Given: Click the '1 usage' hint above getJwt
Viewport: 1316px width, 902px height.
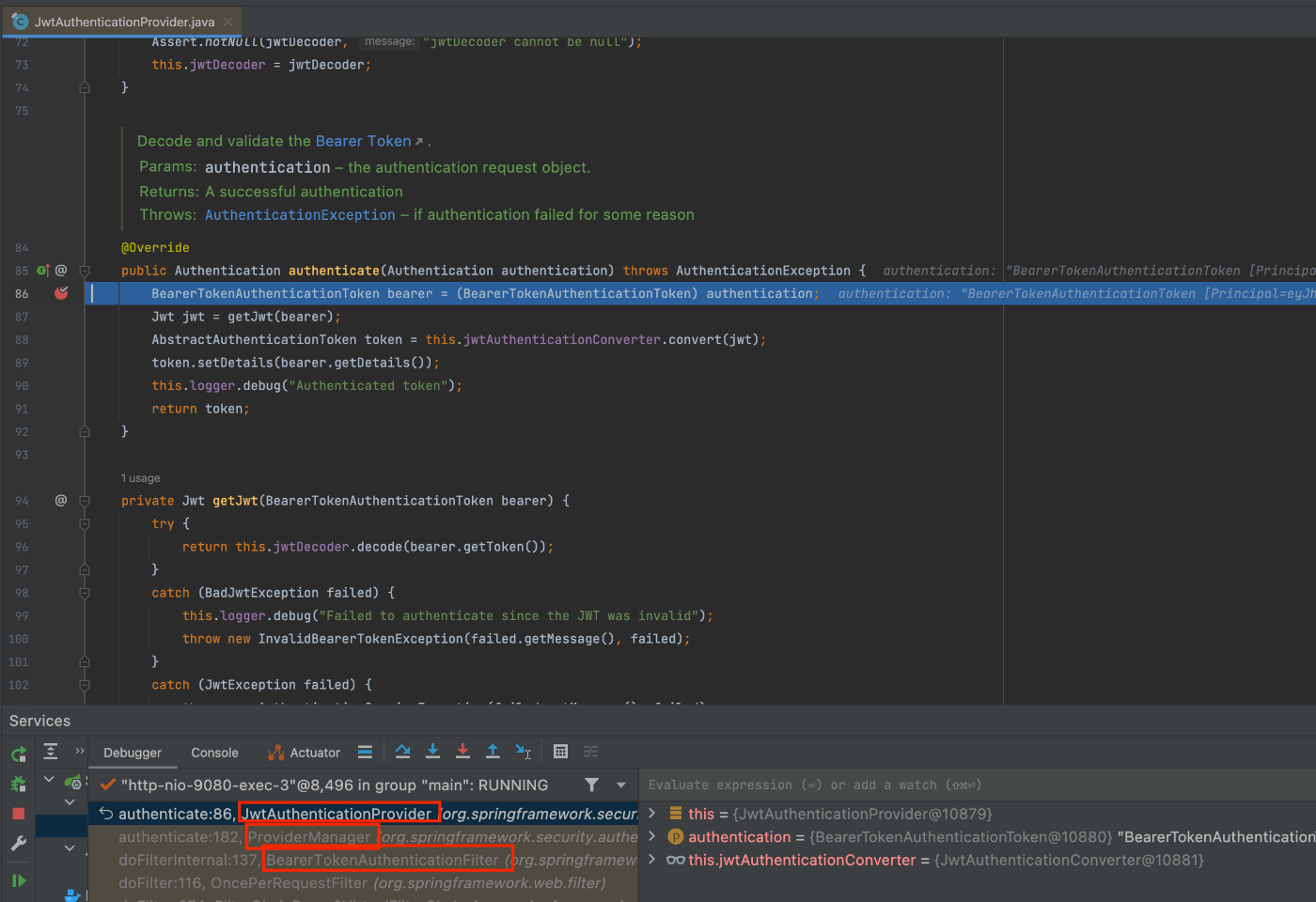Looking at the screenshot, I should pyautogui.click(x=140, y=478).
